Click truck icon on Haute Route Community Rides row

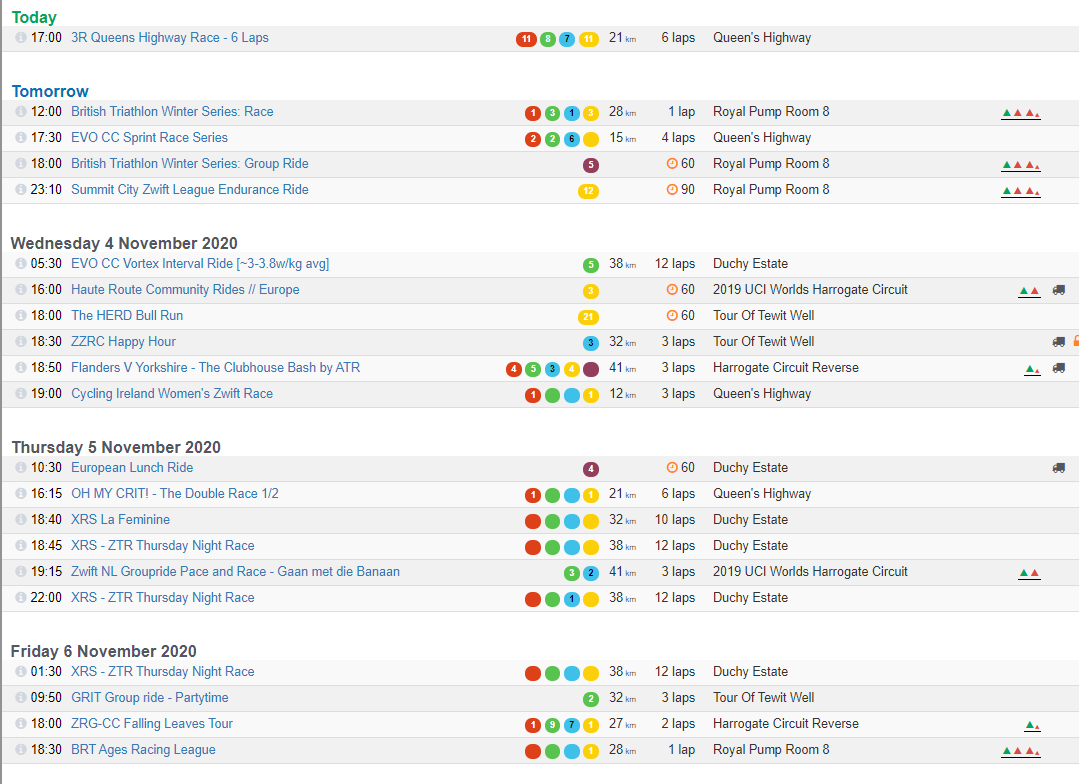[1059, 290]
